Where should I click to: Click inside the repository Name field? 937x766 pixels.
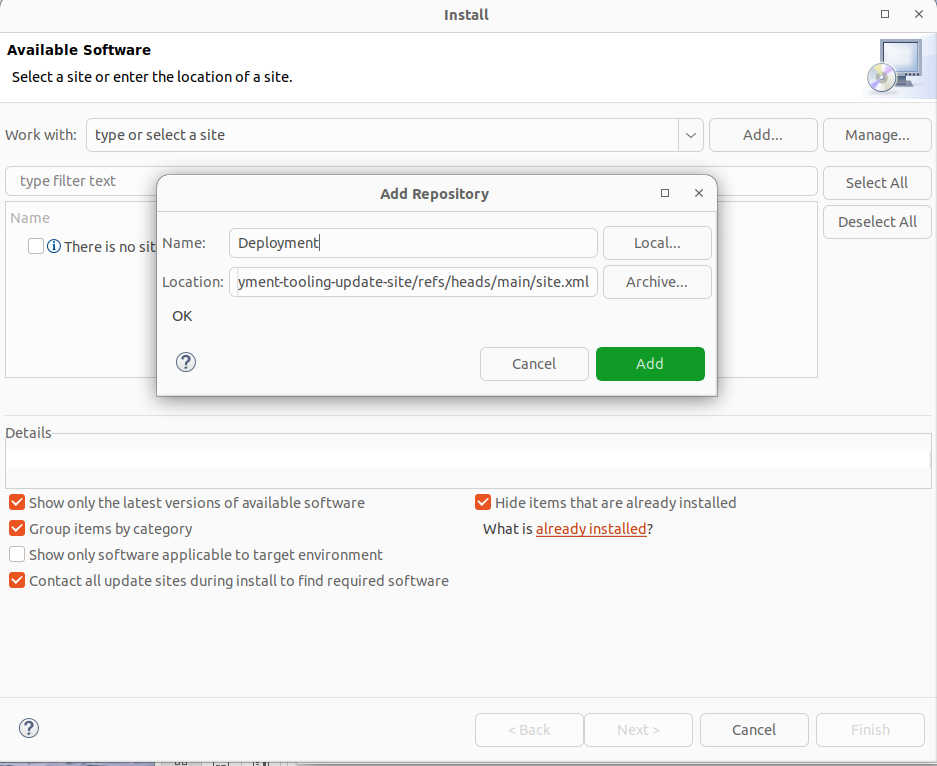(413, 242)
